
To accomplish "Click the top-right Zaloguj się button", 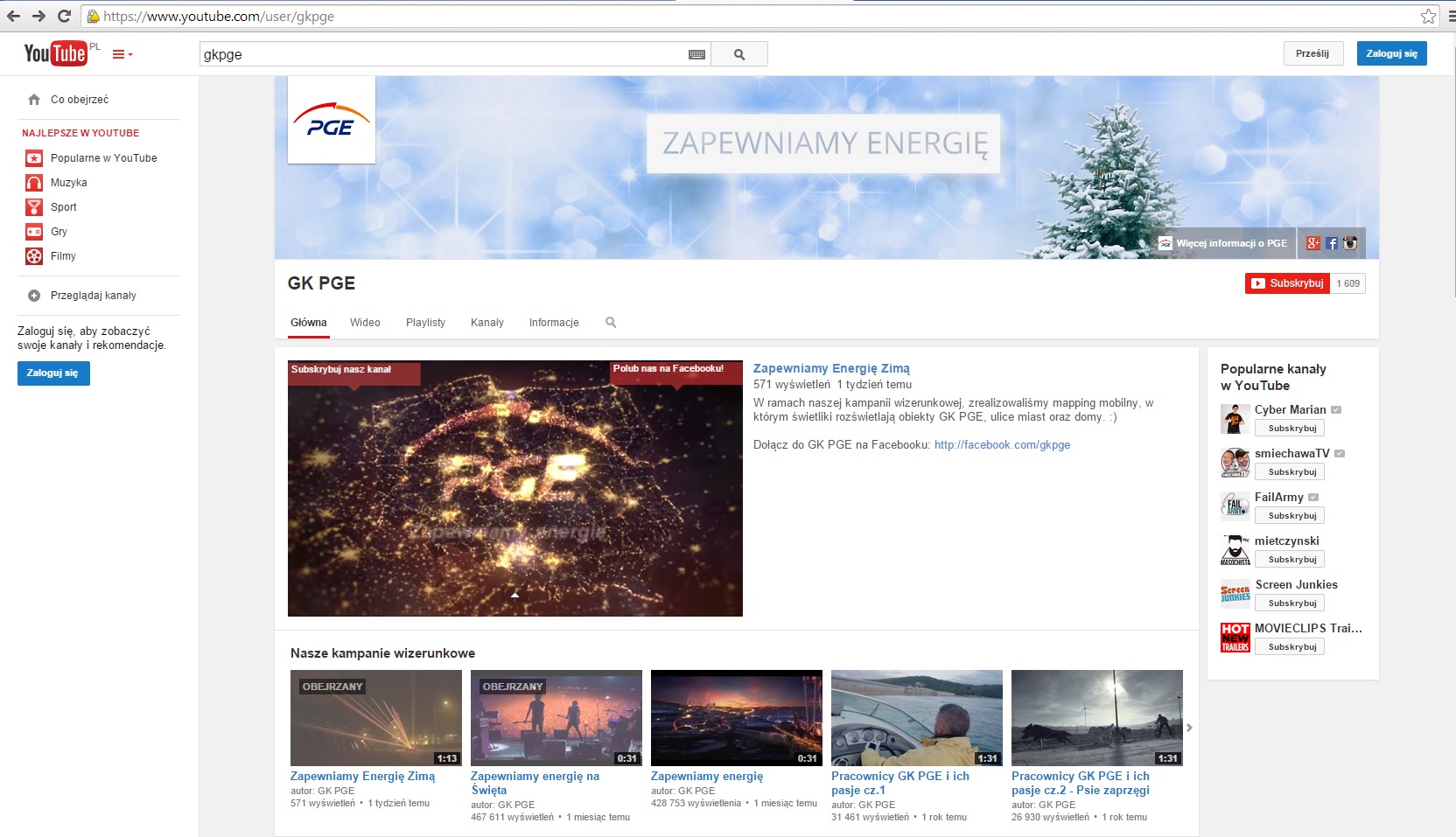I will pyautogui.click(x=1392, y=53).
